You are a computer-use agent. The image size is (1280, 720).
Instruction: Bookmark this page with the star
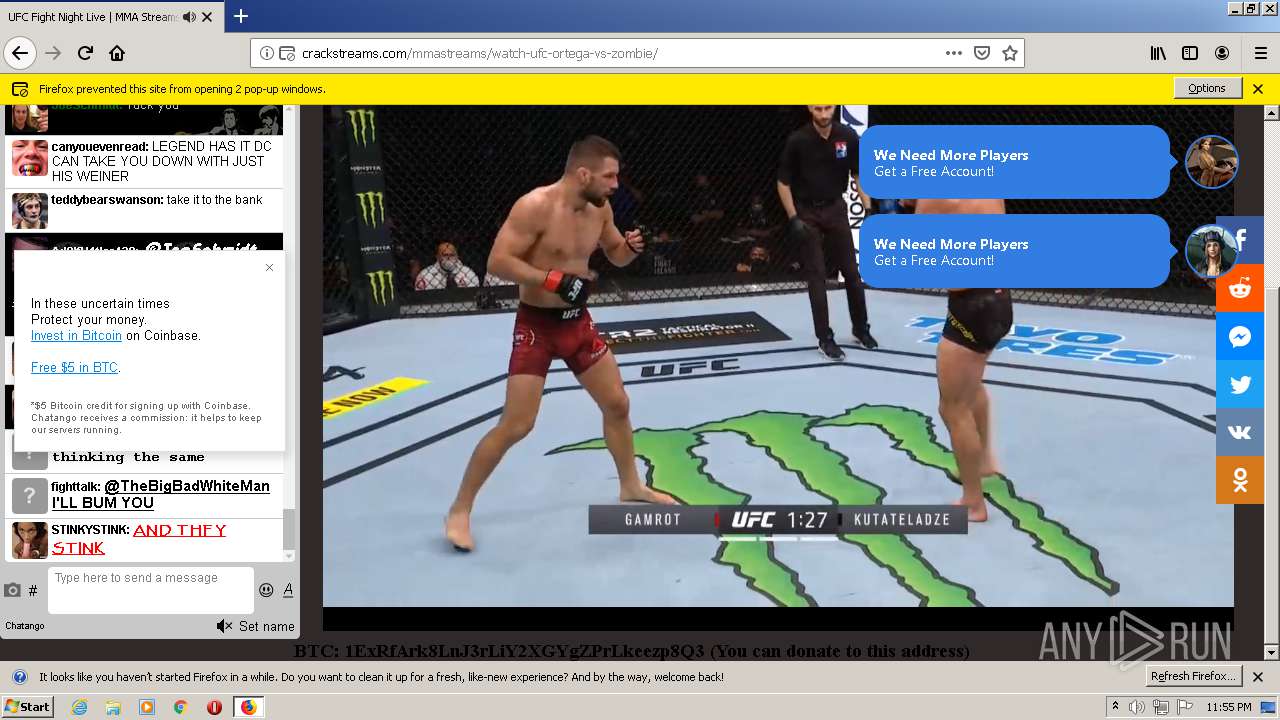[1010, 53]
